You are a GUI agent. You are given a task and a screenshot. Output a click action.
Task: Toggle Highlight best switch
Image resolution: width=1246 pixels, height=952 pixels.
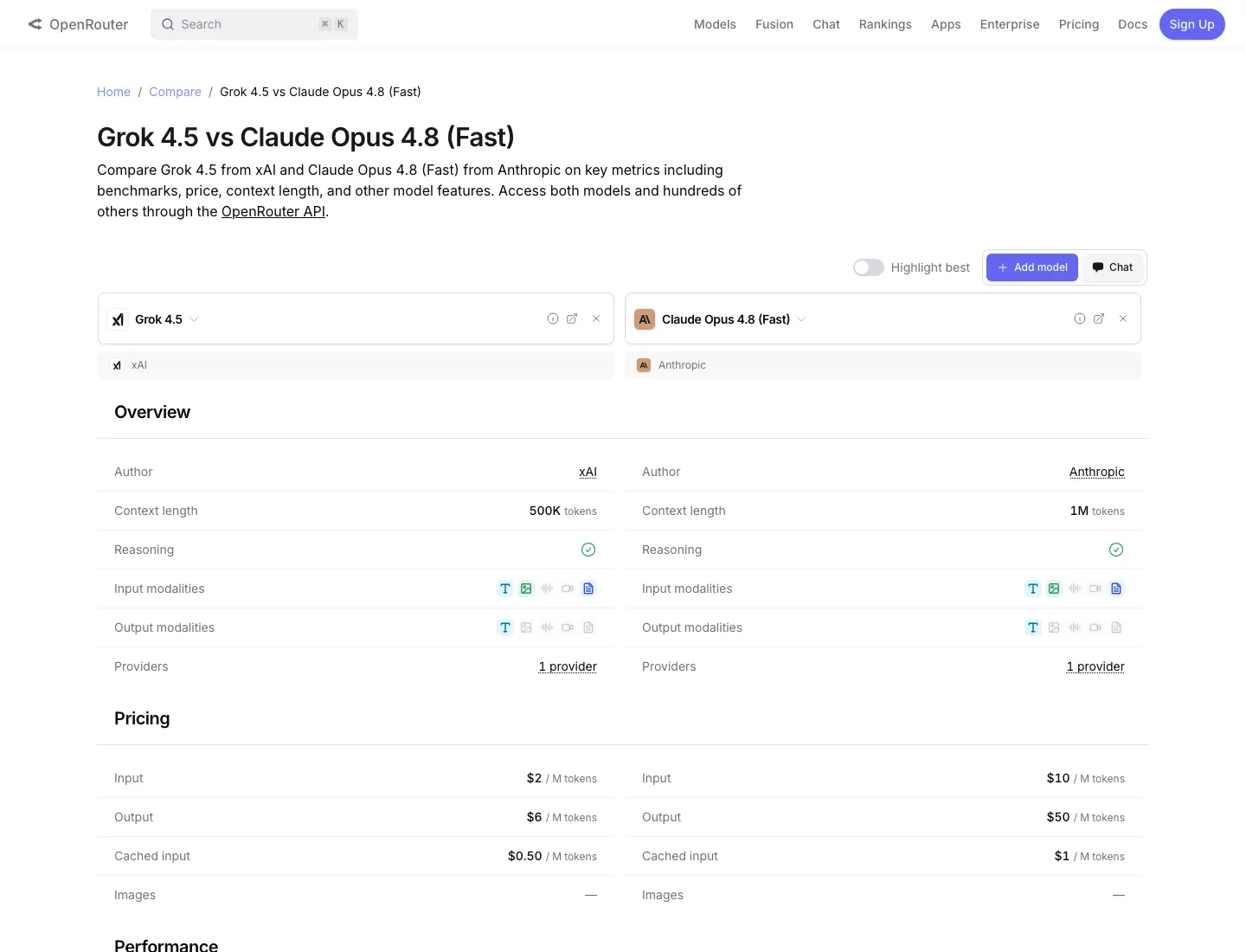[x=869, y=267]
